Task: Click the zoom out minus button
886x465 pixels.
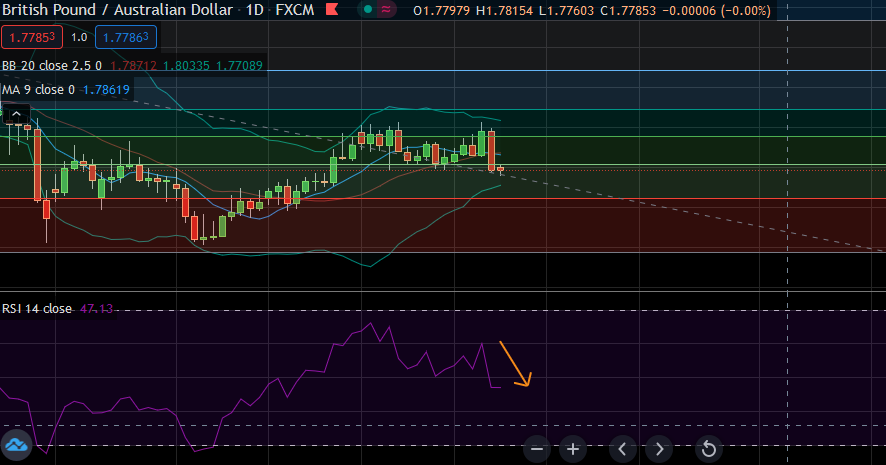Action: (537, 448)
